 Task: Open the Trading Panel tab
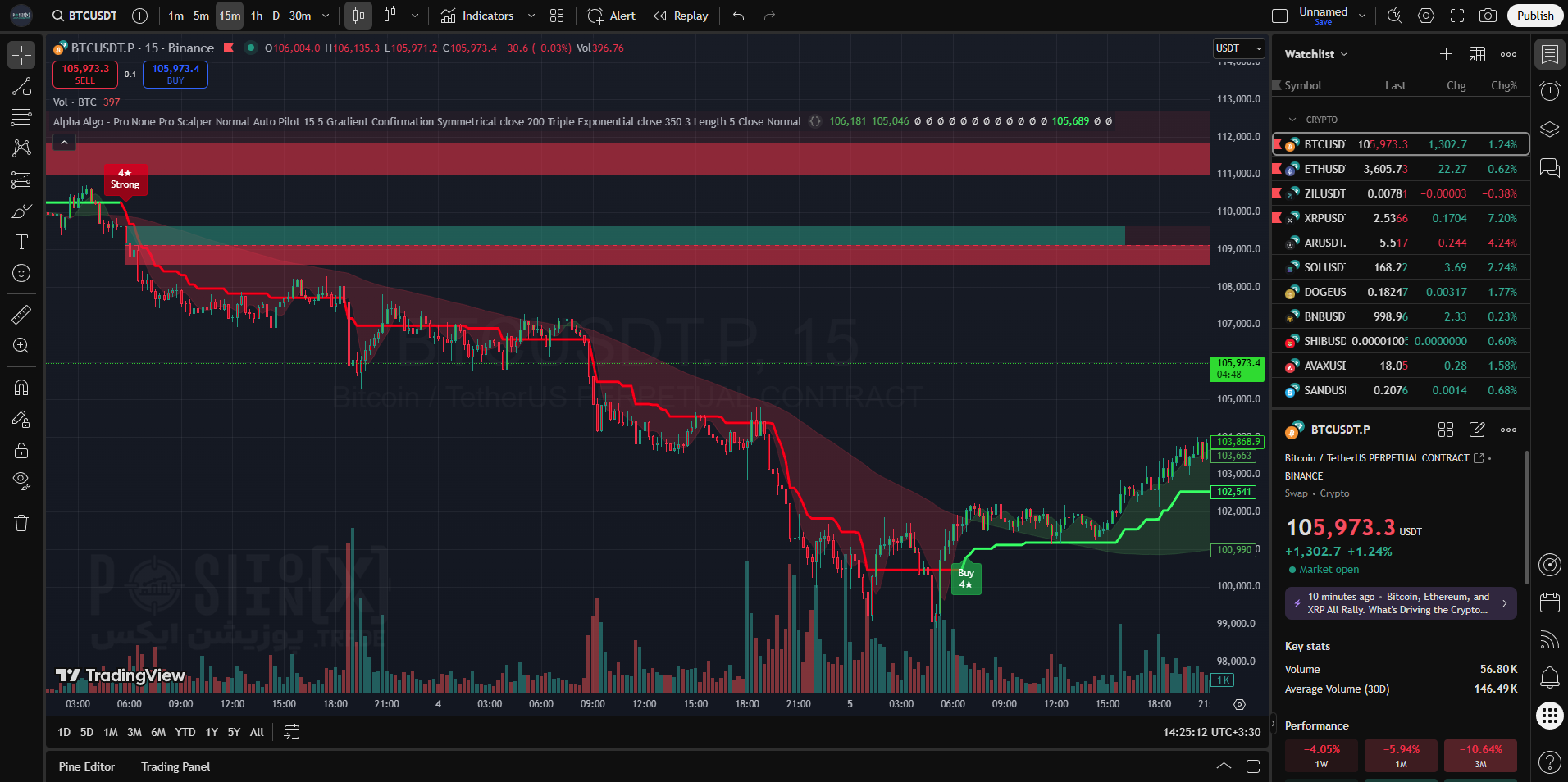pos(175,766)
